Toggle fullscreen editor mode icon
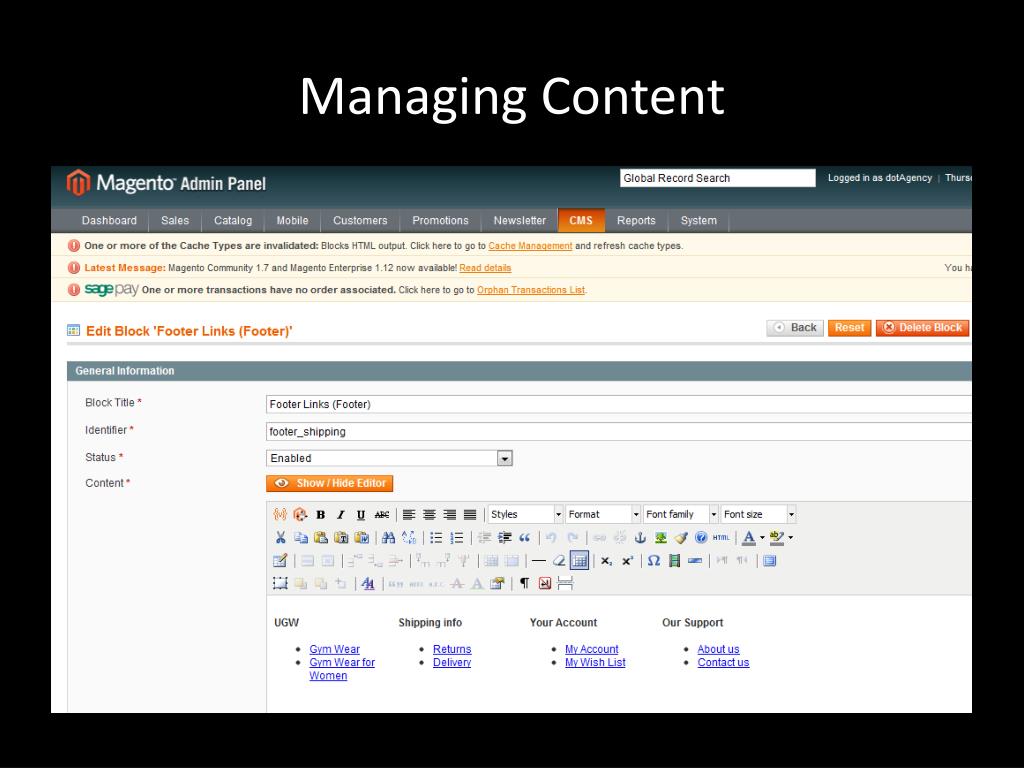The width and height of the screenshot is (1024, 768). click(x=770, y=560)
